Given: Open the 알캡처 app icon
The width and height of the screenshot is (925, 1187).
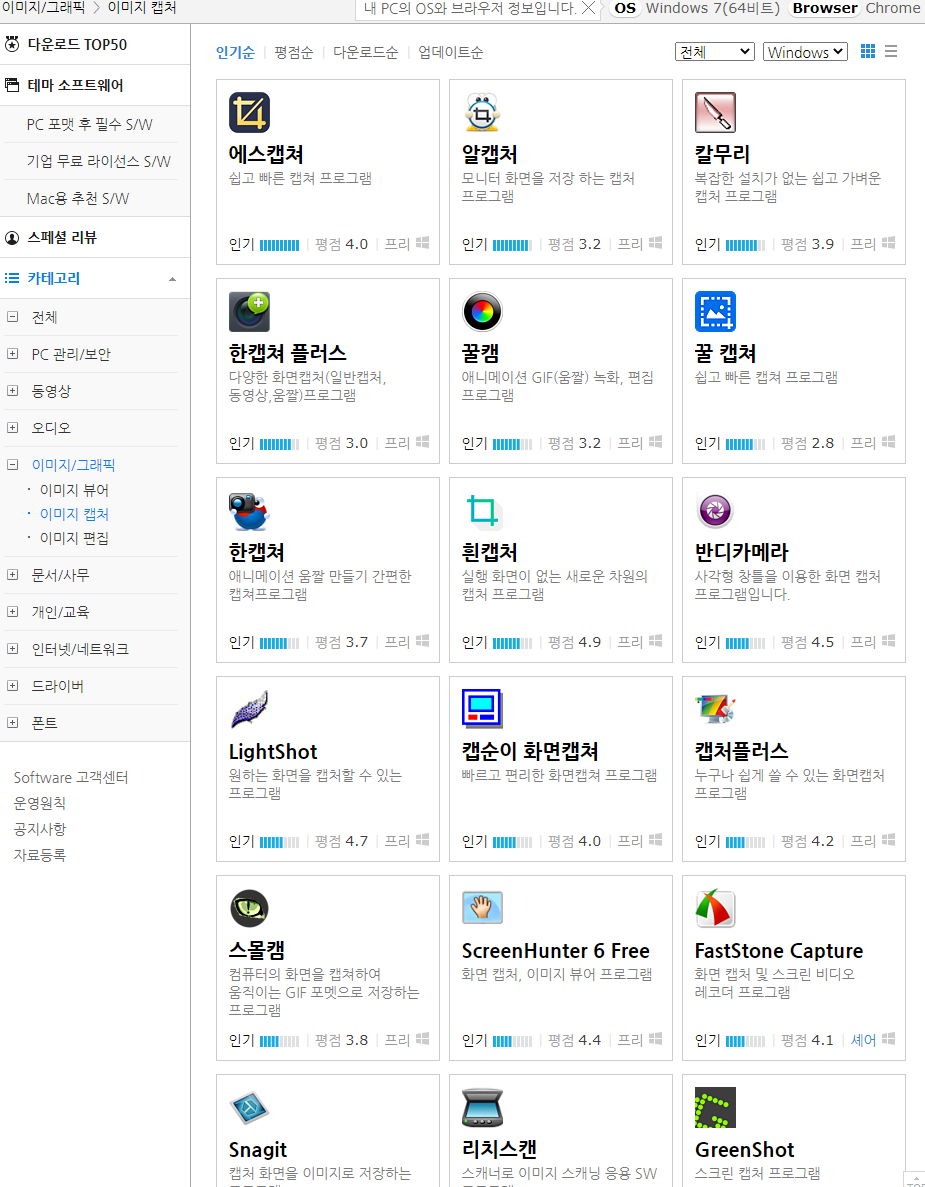Looking at the screenshot, I should tap(482, 113).
